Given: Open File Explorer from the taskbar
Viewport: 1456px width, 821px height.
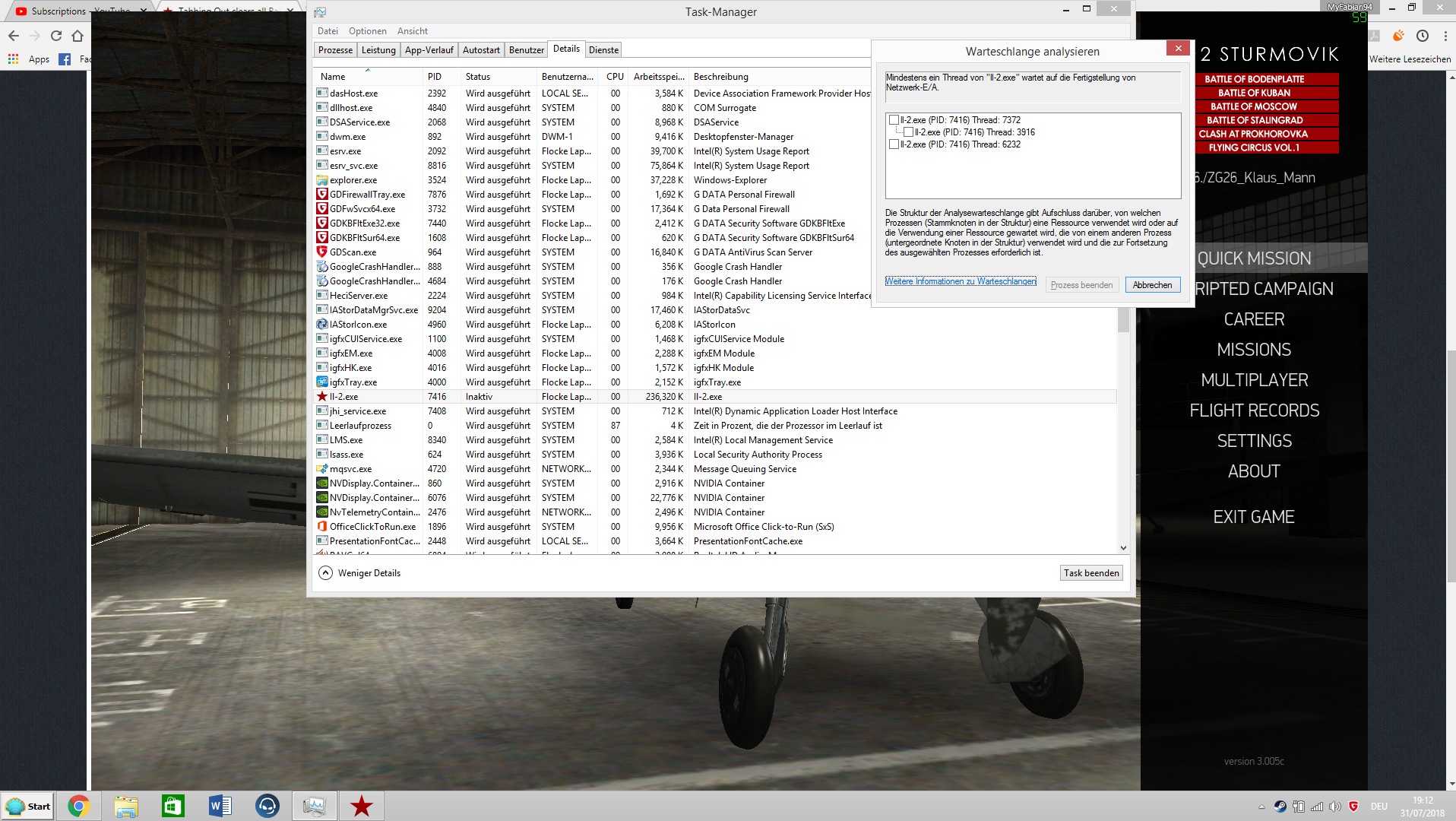Looking at the screenshot, I should tap(126, 806).
